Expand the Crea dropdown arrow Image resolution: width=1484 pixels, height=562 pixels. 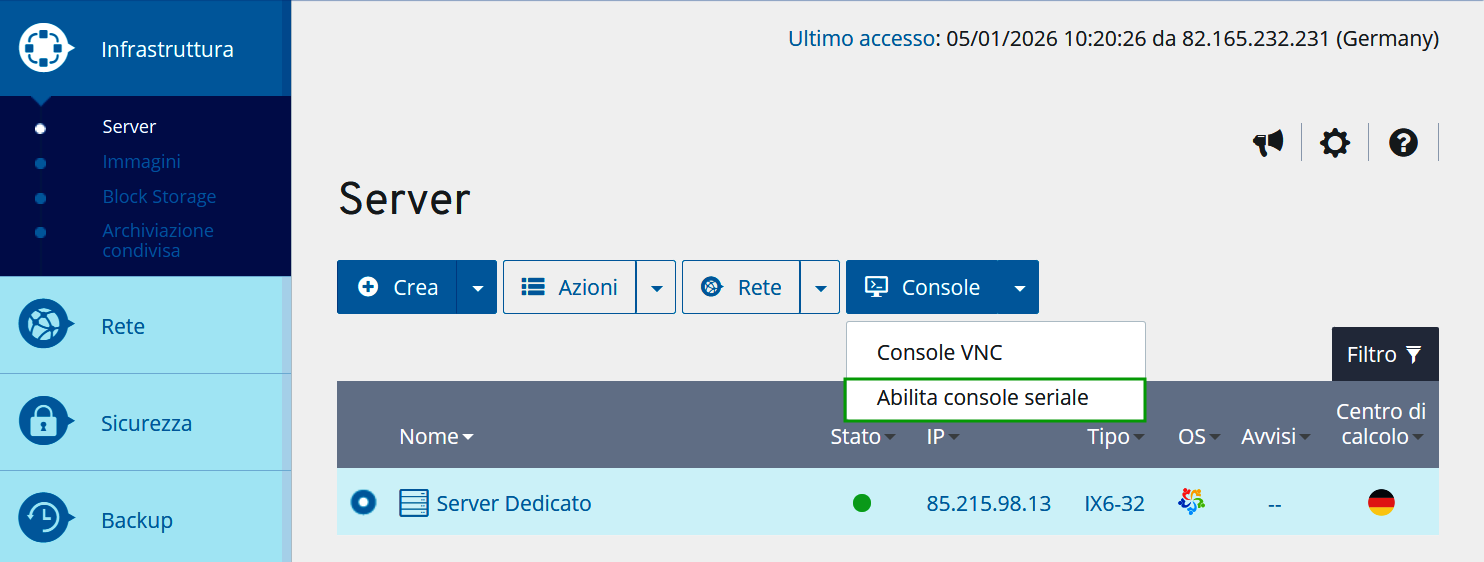pos(477,288)
